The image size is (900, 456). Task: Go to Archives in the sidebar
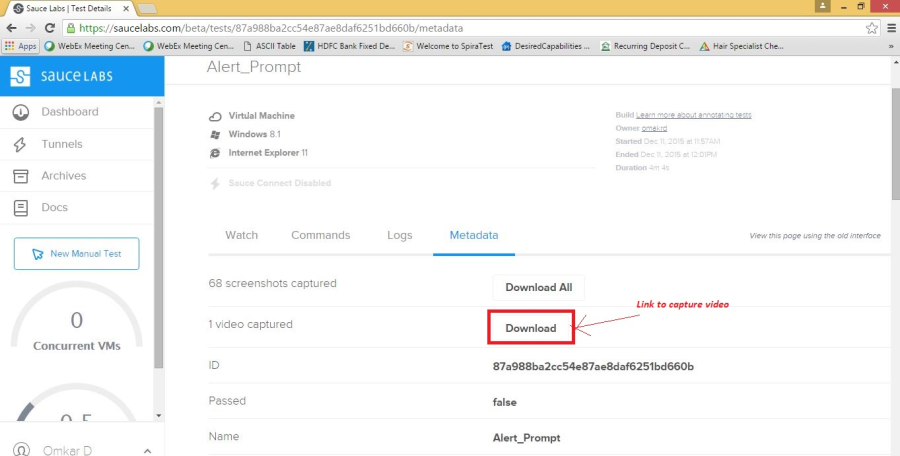(x=63, y=176)
